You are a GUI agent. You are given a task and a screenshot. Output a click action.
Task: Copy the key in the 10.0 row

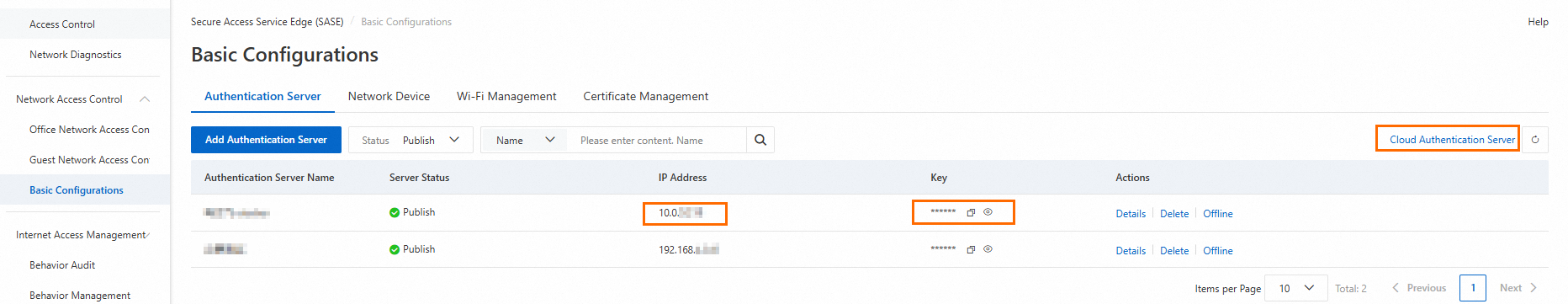click(x=971, y=213)
